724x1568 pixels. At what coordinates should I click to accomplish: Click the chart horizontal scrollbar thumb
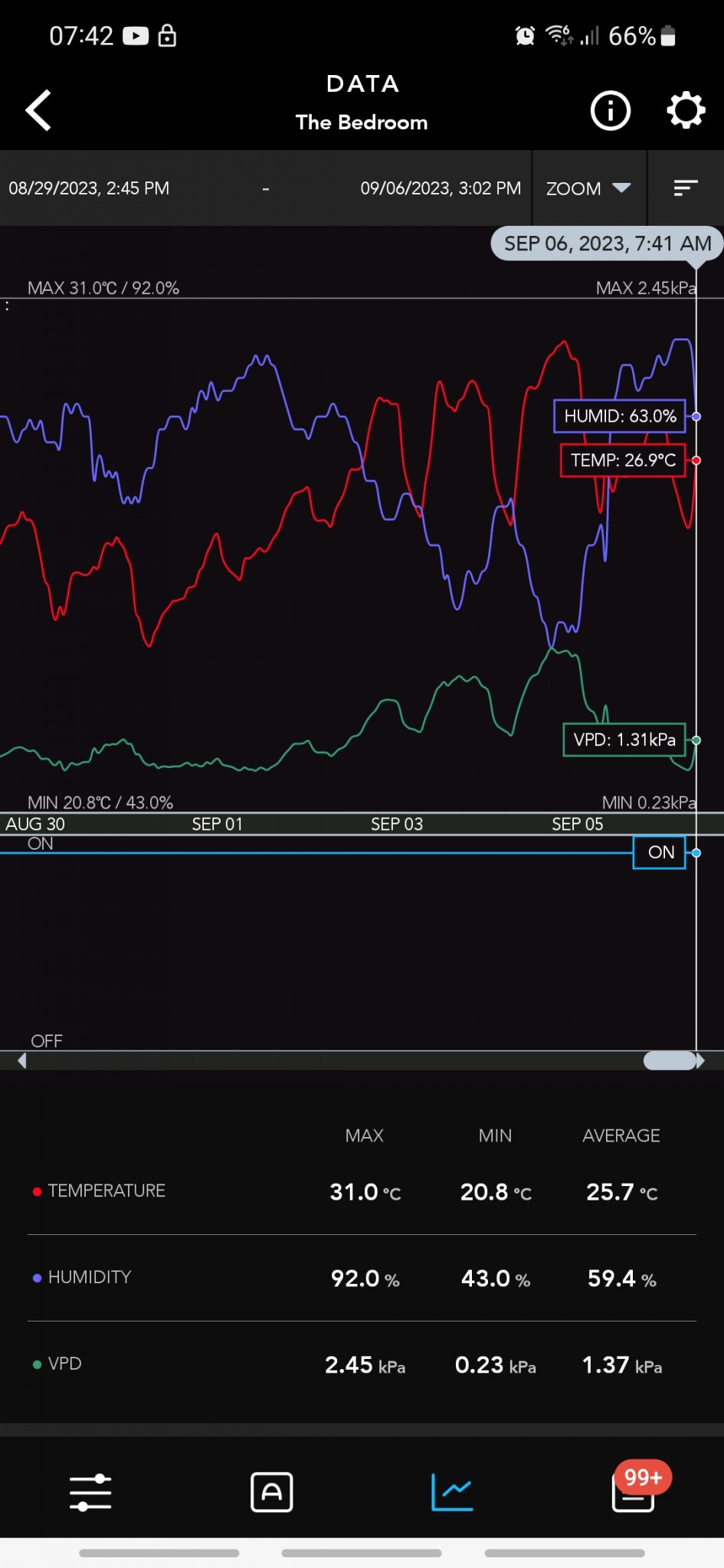click(670, 1060)
